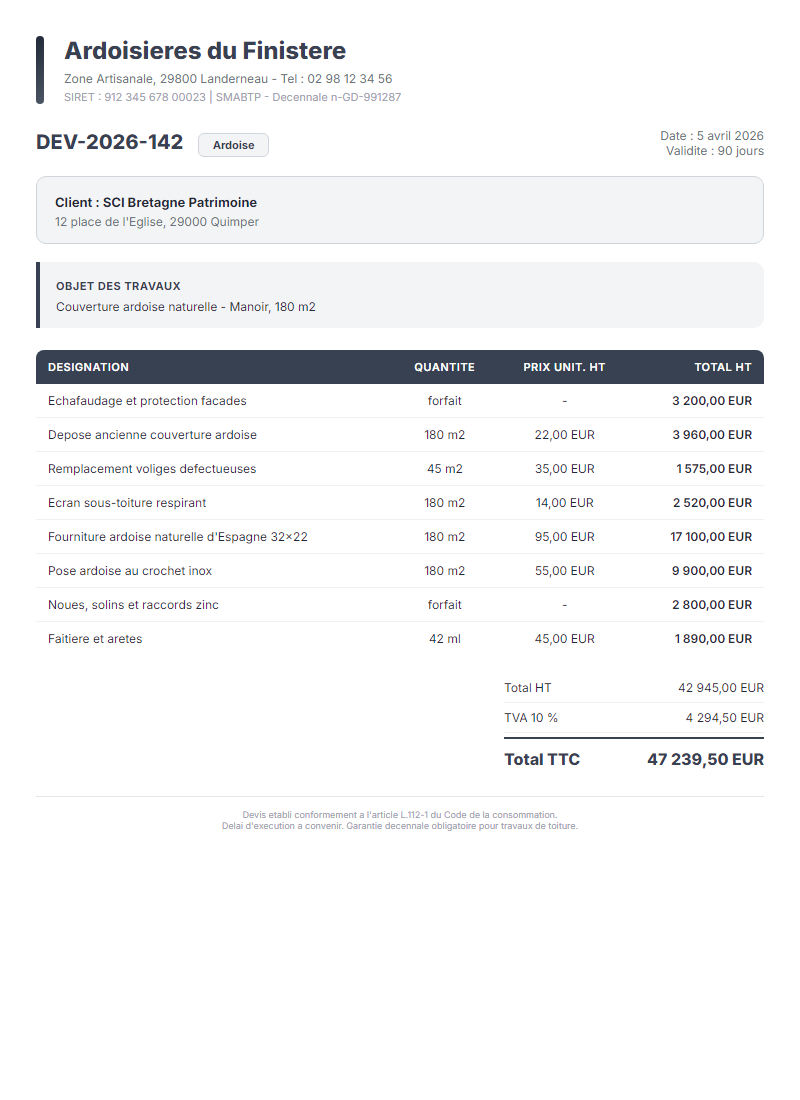Select the SIRET and SMABTP line

point(232,97)
